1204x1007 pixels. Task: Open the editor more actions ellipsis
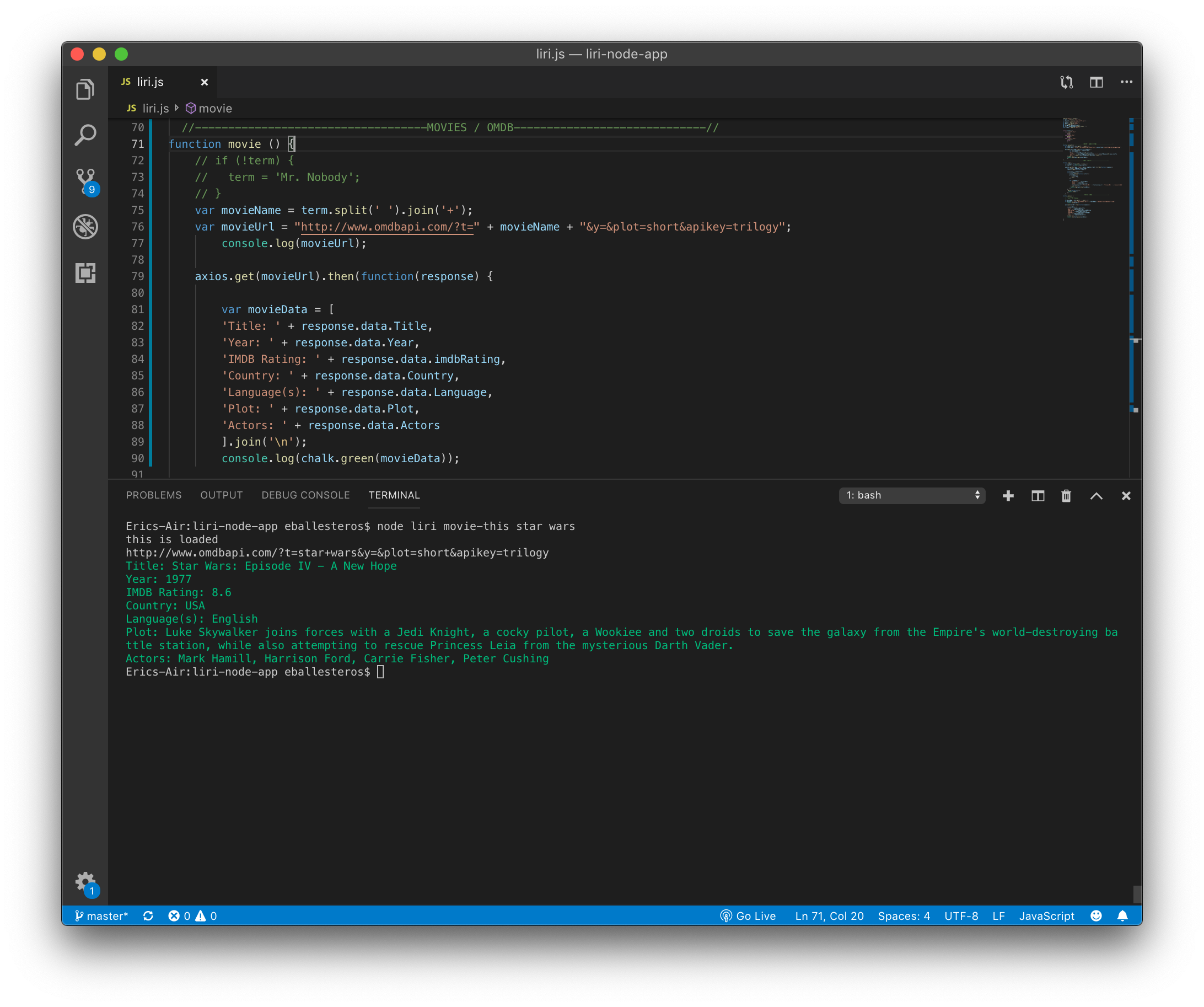point(1126,82)
